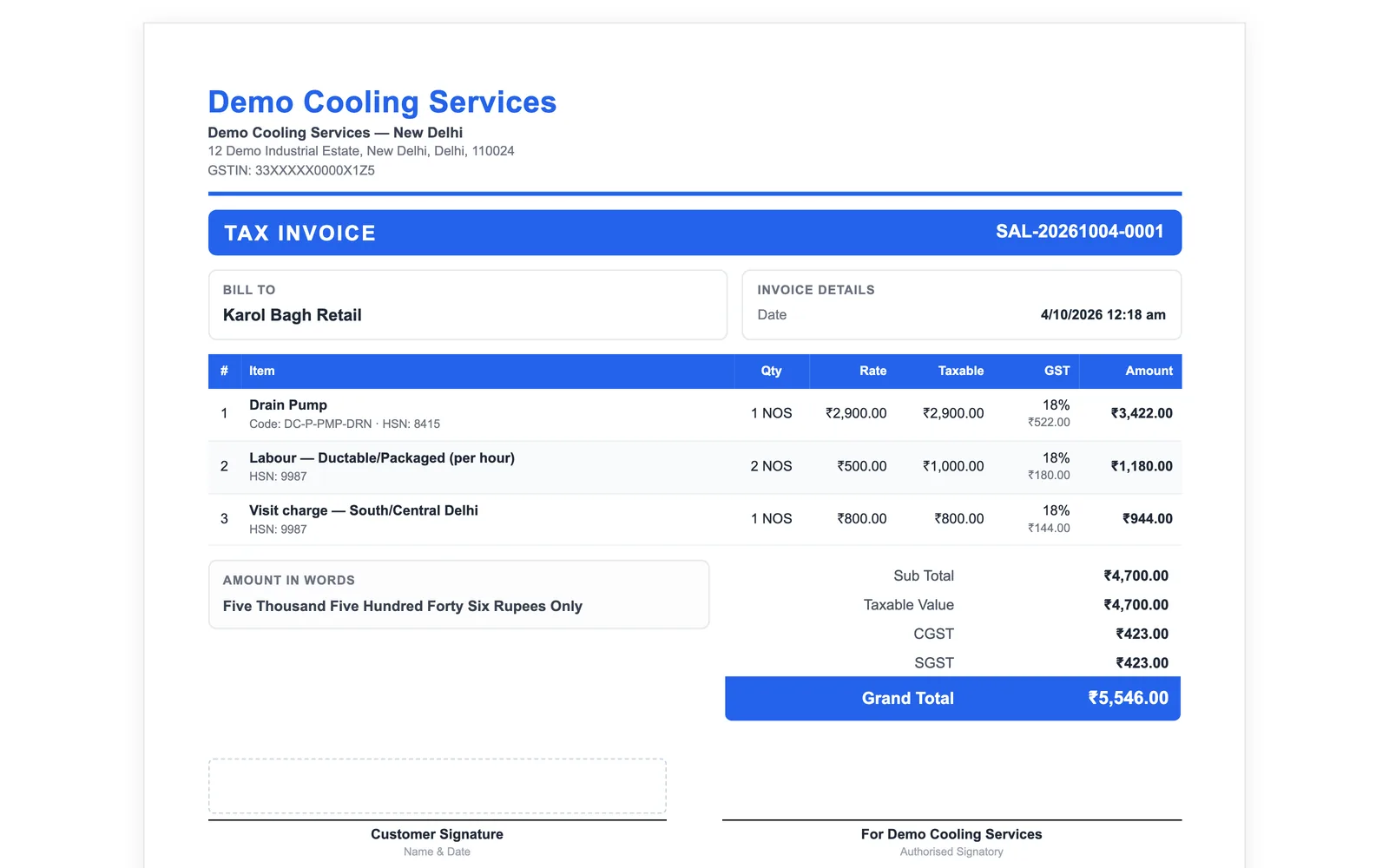Viewport: 1389px width, 868px height.
Task: Click the CGST amount ₹423.00
Action: point(1142,635)
